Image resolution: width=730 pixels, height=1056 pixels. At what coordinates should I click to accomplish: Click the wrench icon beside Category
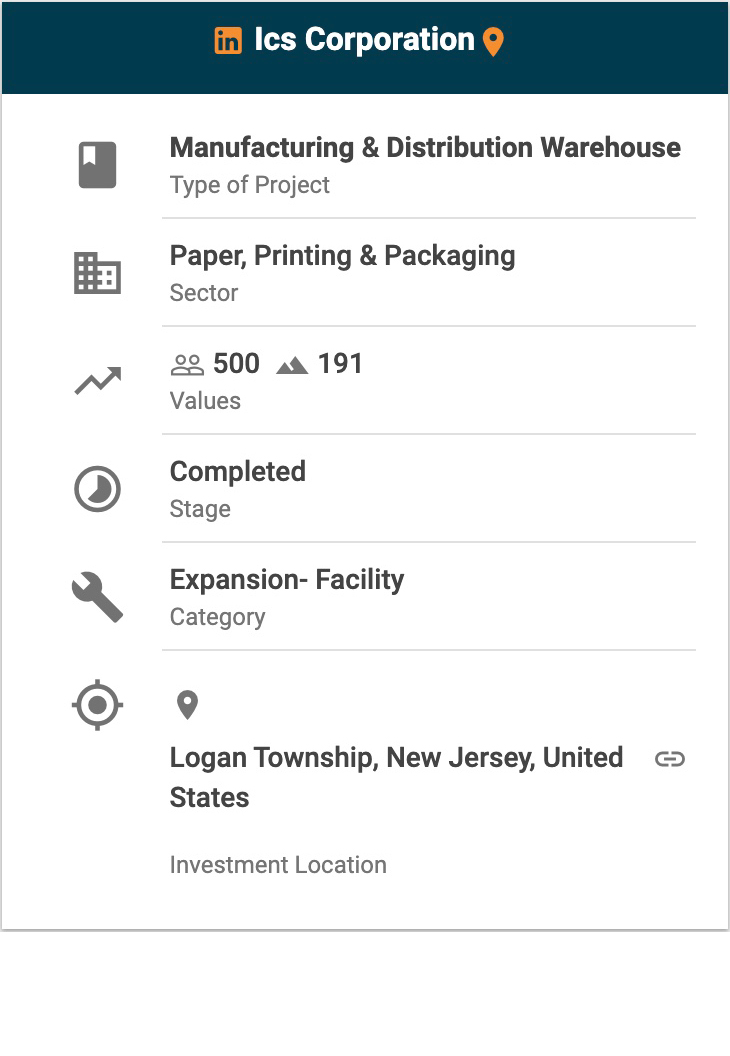(x=98, y=598)
